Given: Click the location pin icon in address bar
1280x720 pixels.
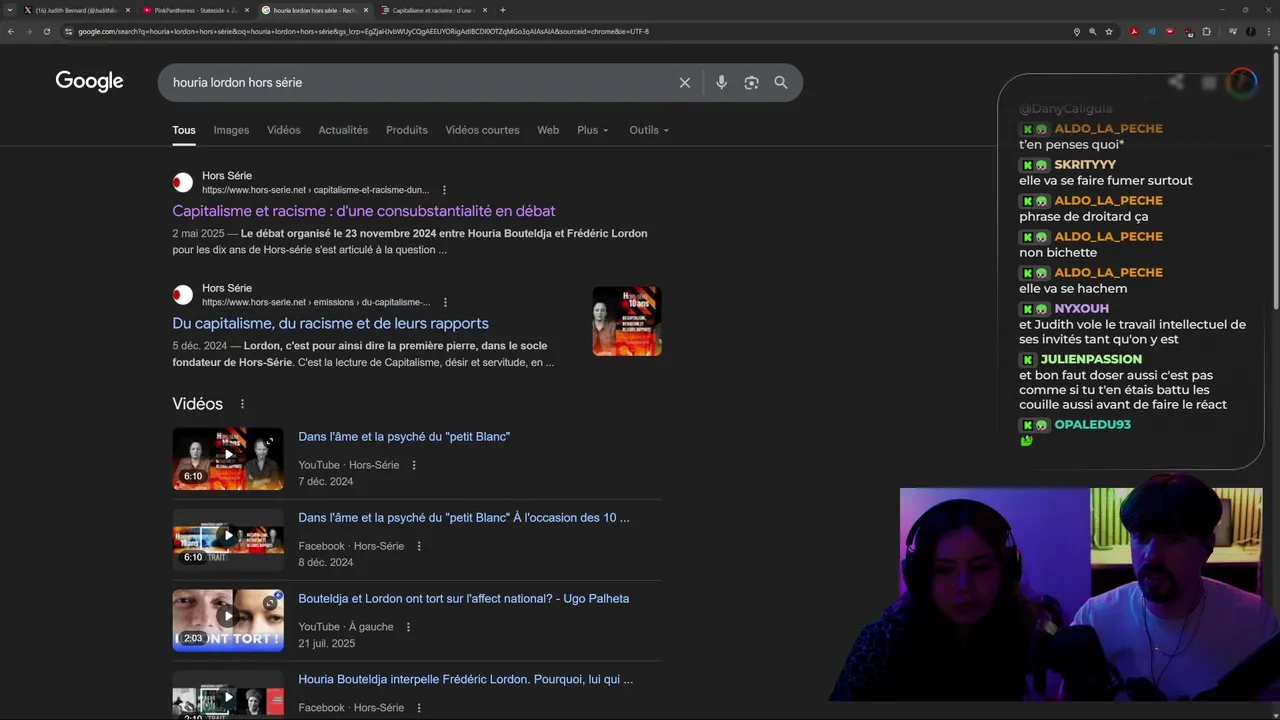Looking at the screenshot, I should coord(1076,31).
